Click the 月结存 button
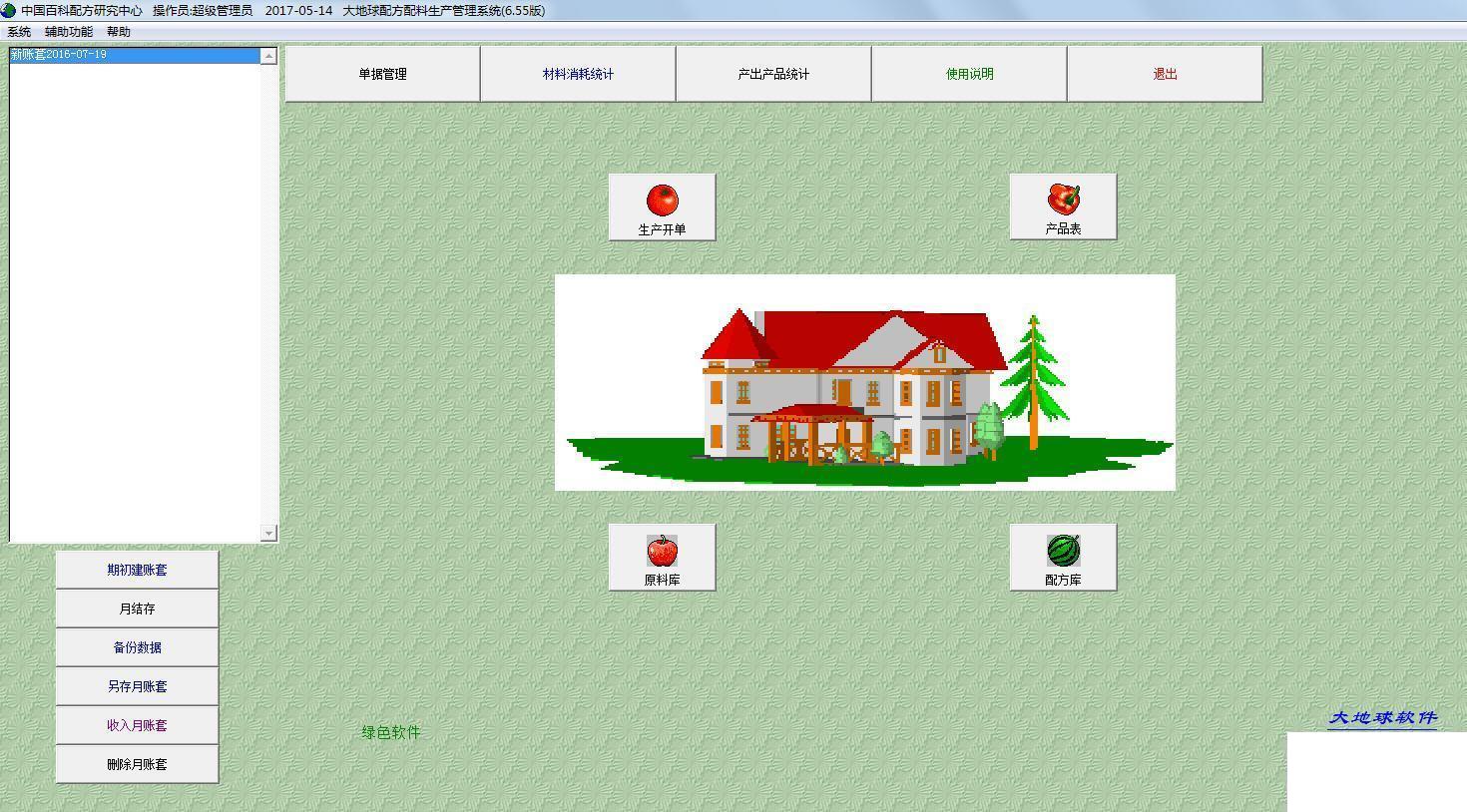This screenshot has width=1467, height=812. [x=137, y=609]
